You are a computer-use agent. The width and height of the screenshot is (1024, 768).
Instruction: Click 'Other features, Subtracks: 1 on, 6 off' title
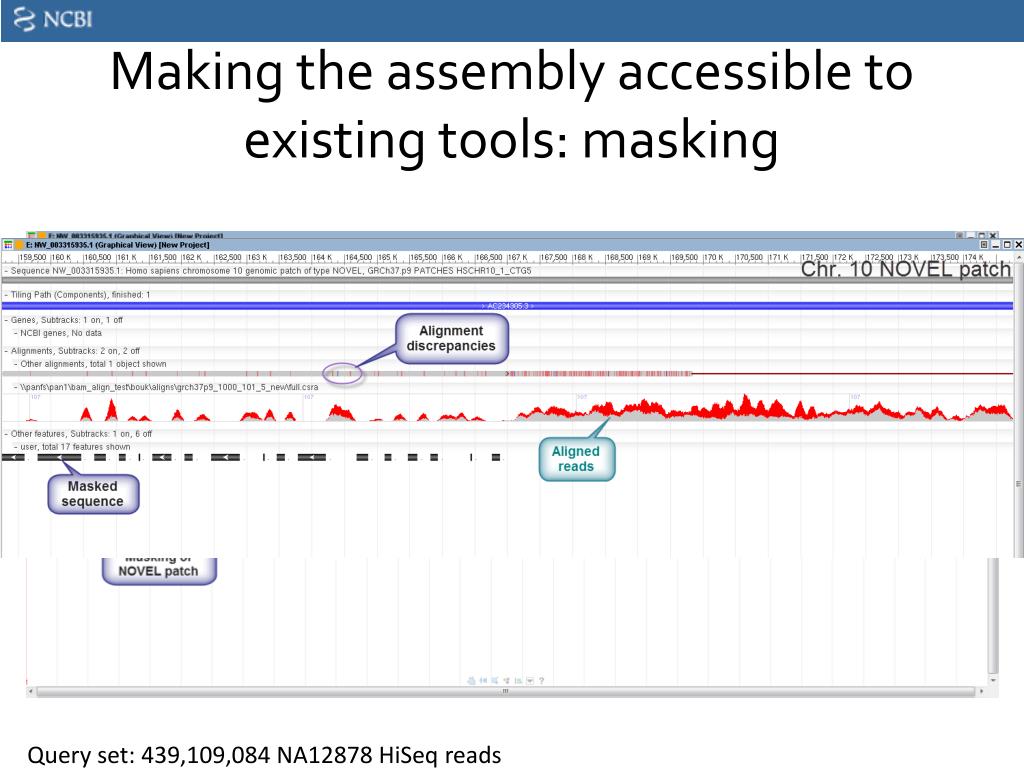(x=82, y=434)
